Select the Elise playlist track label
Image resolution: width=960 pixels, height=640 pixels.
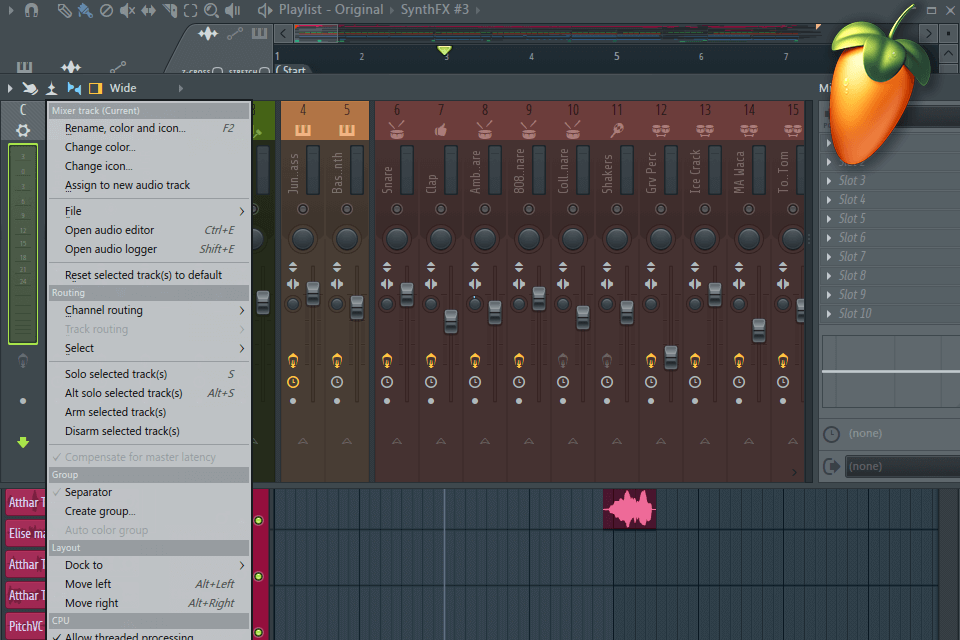(26, 533)
